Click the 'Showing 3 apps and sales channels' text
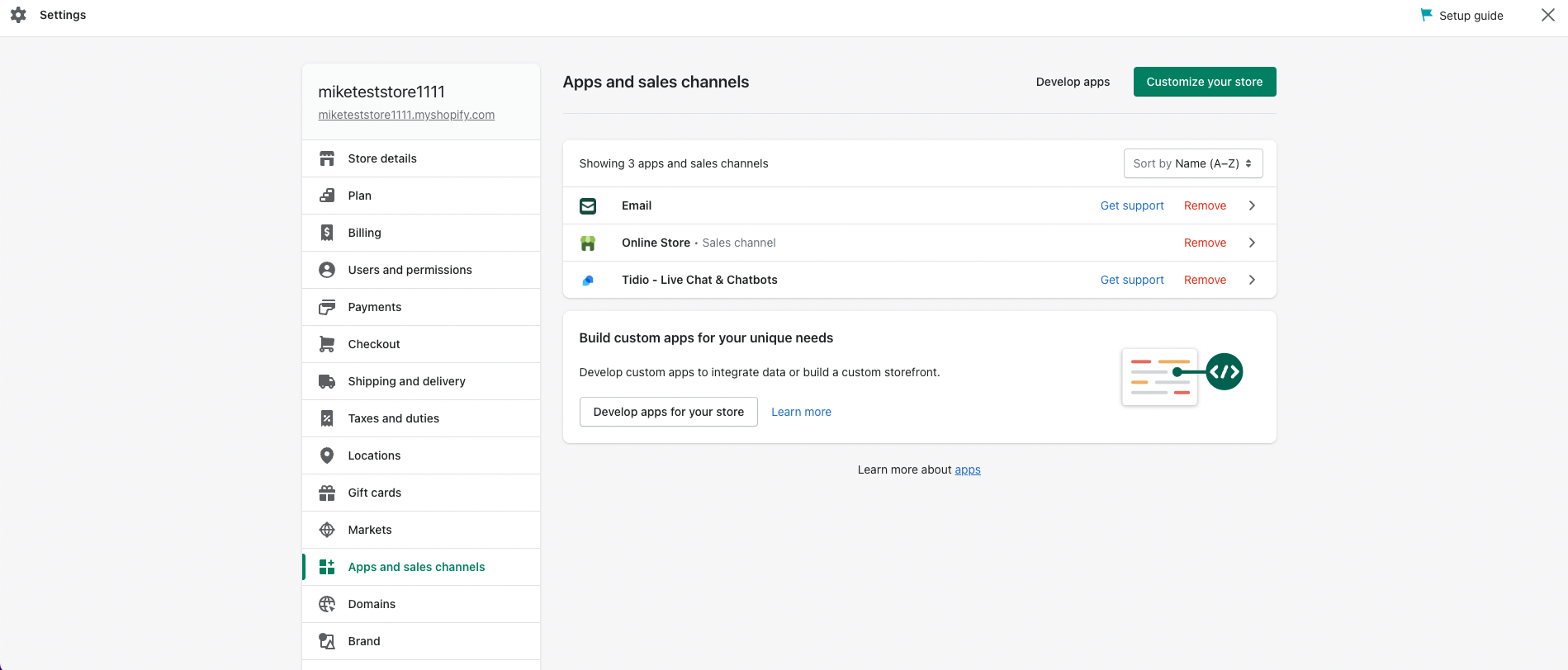 [x=674, y=163]
